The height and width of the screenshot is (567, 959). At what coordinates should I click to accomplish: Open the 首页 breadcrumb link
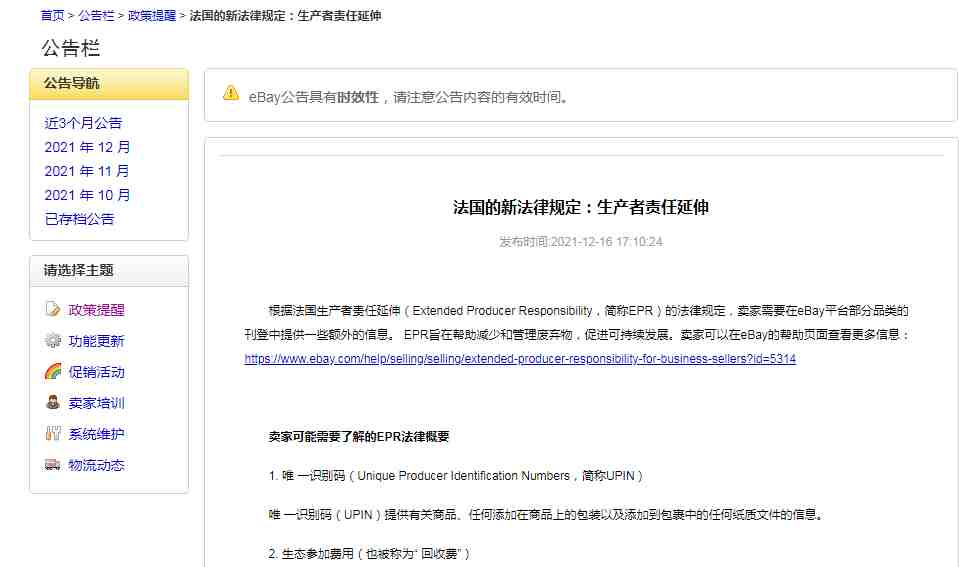click(53, 16)
